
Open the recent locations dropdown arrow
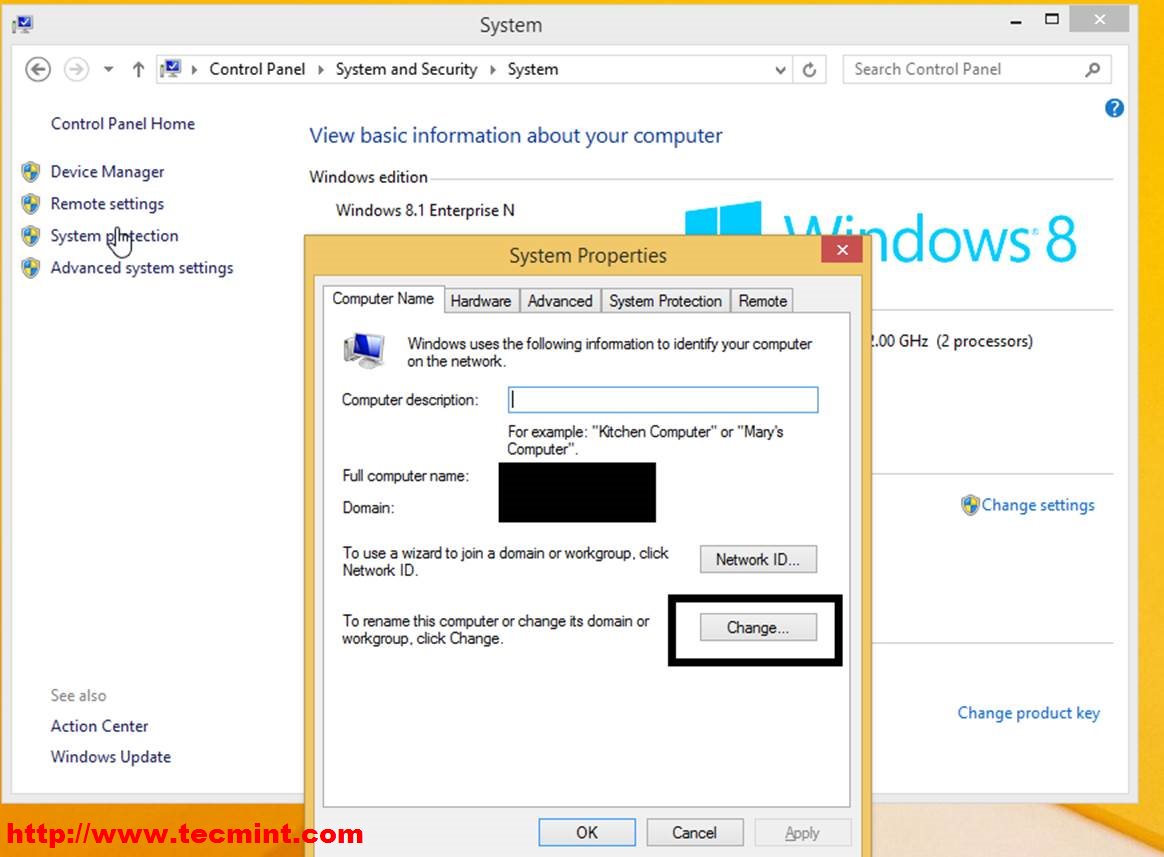click(x=108, y=70)
